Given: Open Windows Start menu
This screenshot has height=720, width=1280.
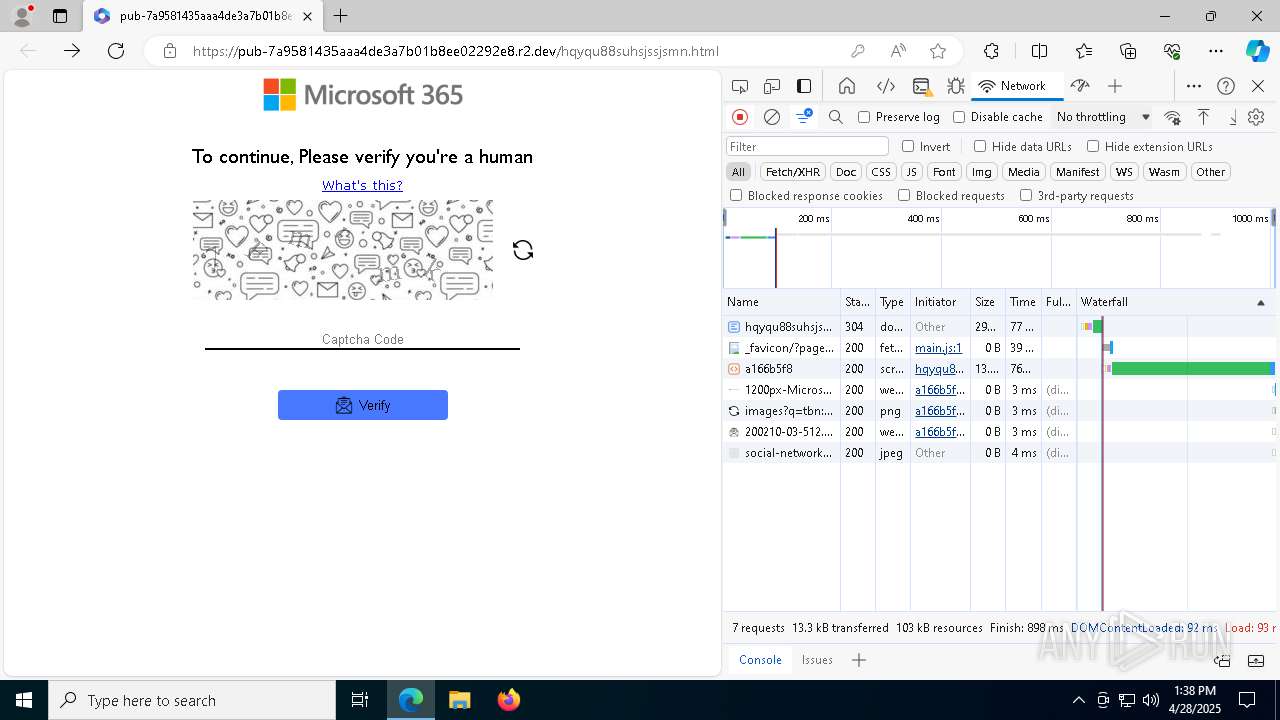Looking at the screenshot, I should [x=24, y=700].
